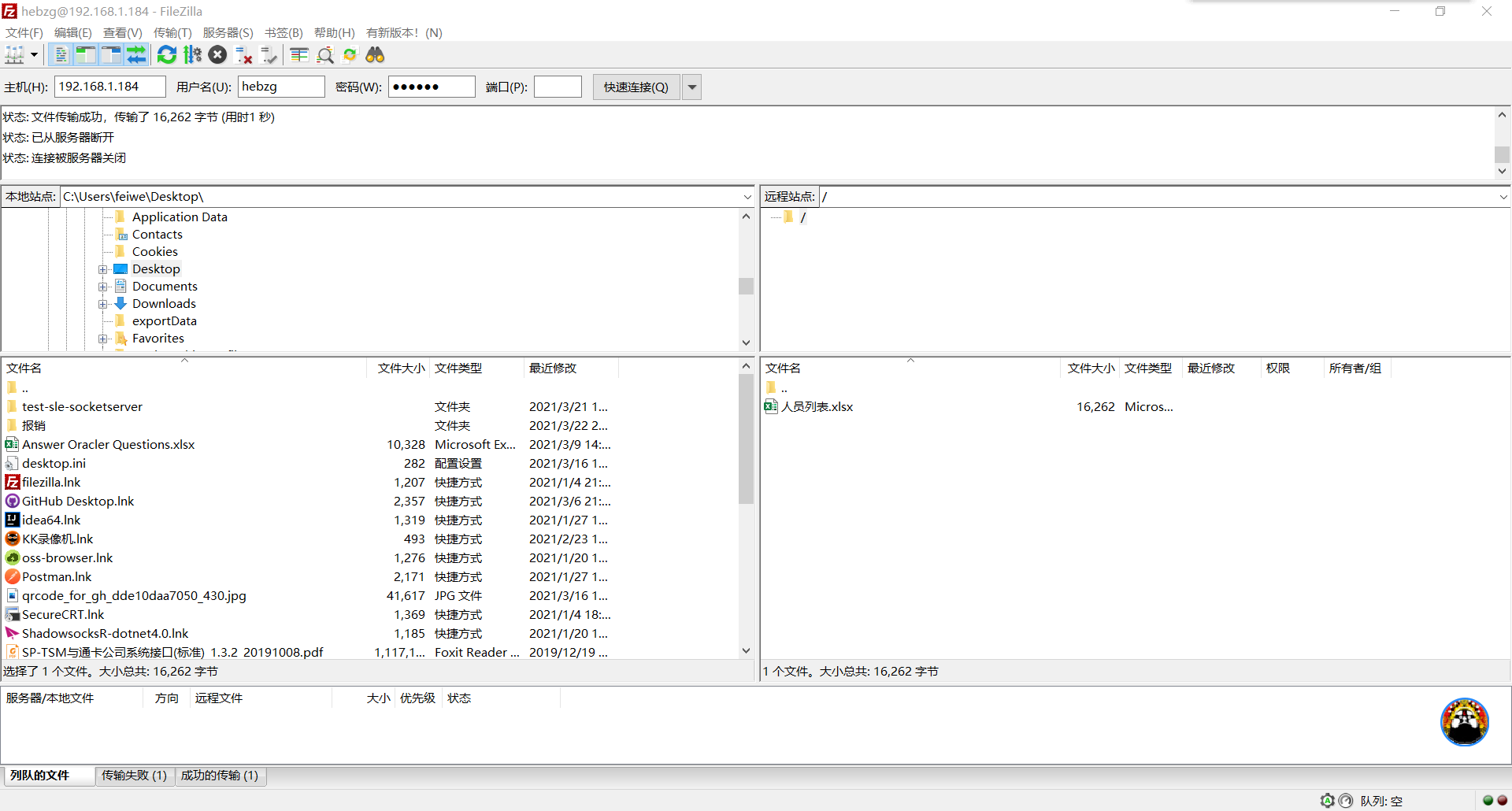Sort local files by 最近修改 column
Viewport: 1512px width, 811px height.
pyautogui.click(x=571, y=368)
